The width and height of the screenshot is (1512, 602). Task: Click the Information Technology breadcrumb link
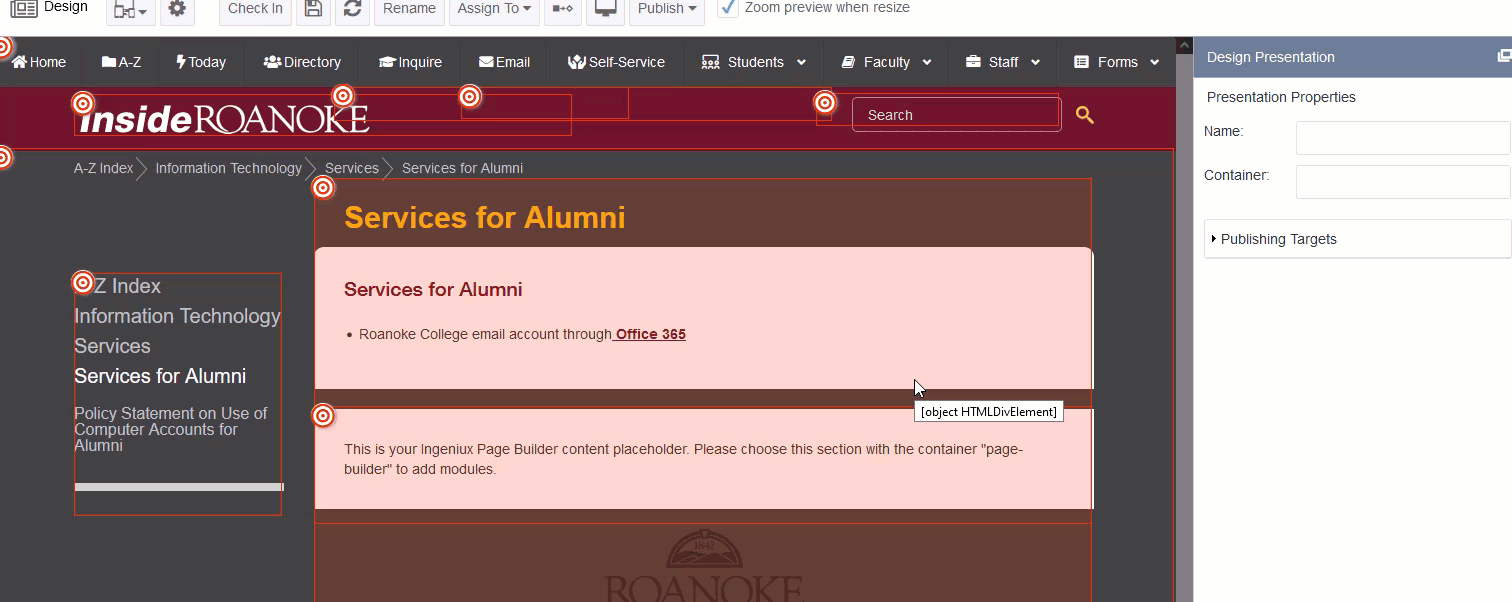[228, 168]
